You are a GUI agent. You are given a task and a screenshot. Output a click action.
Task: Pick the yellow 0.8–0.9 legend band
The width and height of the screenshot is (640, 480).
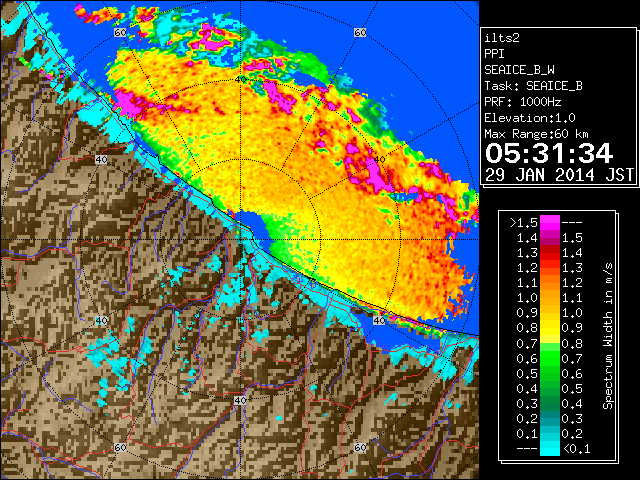tap(549, 328)
